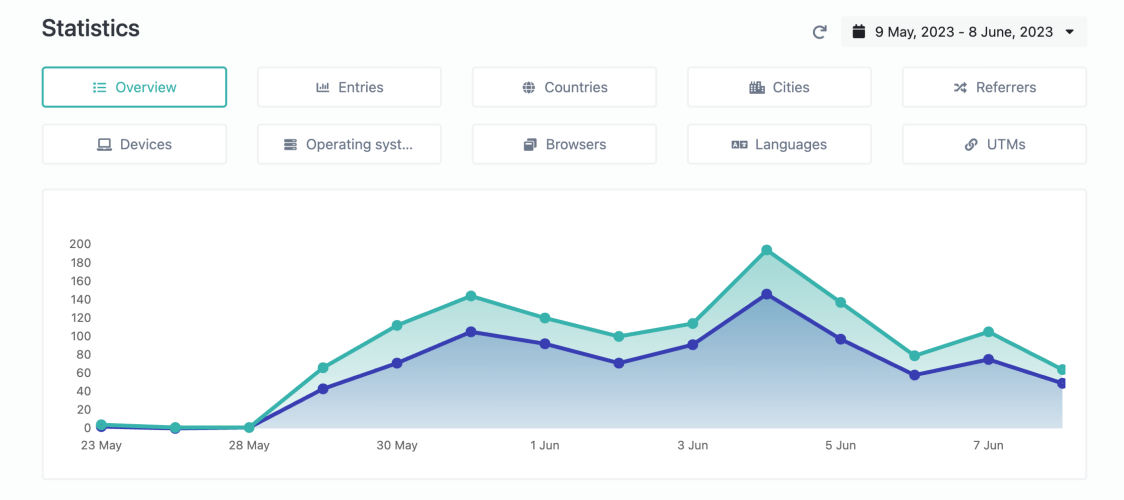The height and width of the screenshot is (500, 1124).
Task: Click the Overview list icon
Action: 100,87
